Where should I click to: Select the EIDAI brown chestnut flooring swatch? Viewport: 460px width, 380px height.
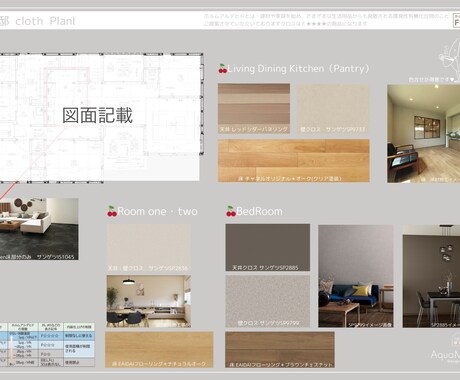tap(280, 350)
